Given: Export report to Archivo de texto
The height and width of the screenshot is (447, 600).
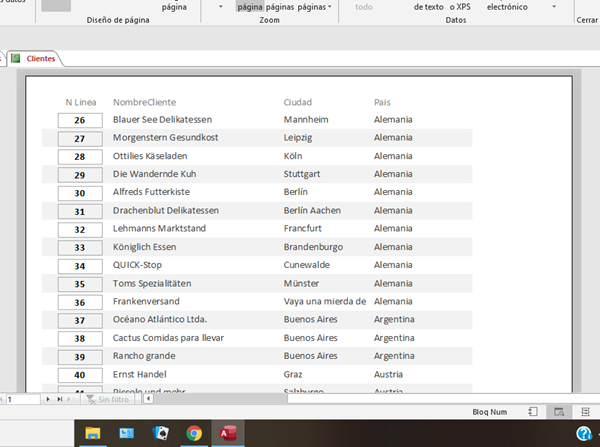Looking at the screenshot, I should [429, 7].
